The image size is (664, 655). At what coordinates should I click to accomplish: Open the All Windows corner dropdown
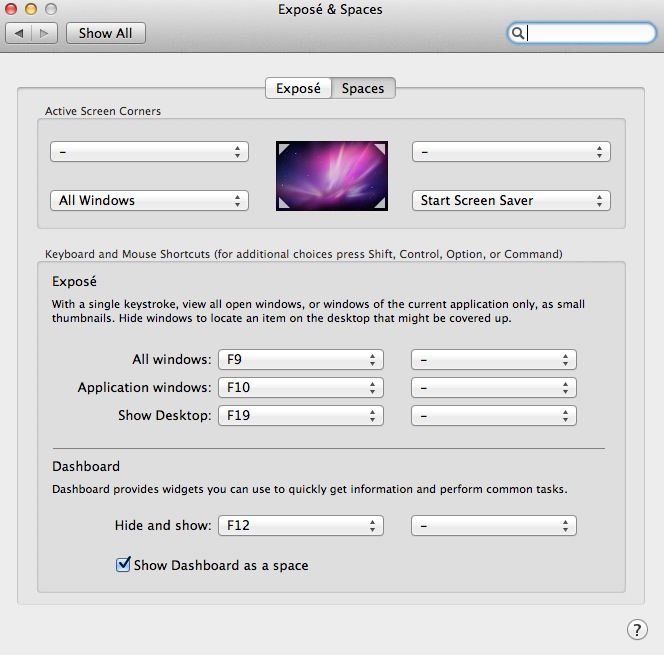(149, 200)
